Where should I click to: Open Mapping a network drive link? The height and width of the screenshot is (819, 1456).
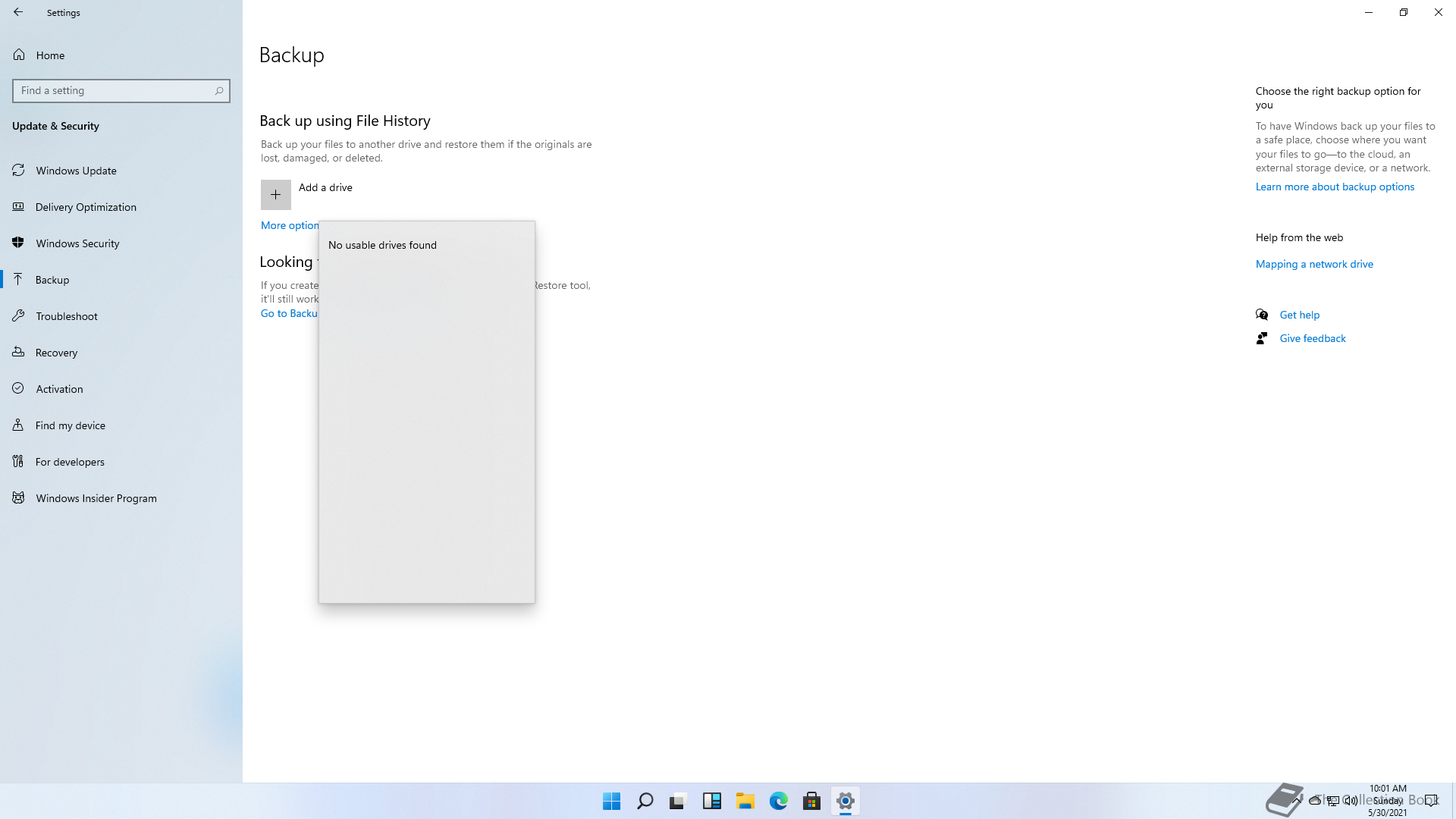click(x=1314, y=264)
